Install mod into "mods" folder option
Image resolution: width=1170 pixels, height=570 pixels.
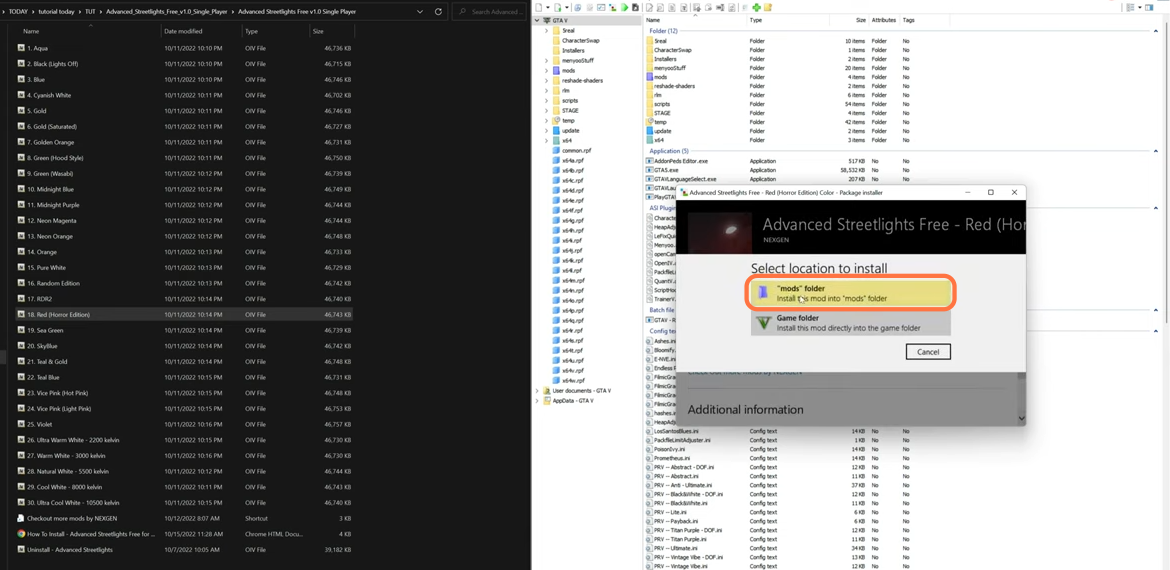tap(850, 292)
